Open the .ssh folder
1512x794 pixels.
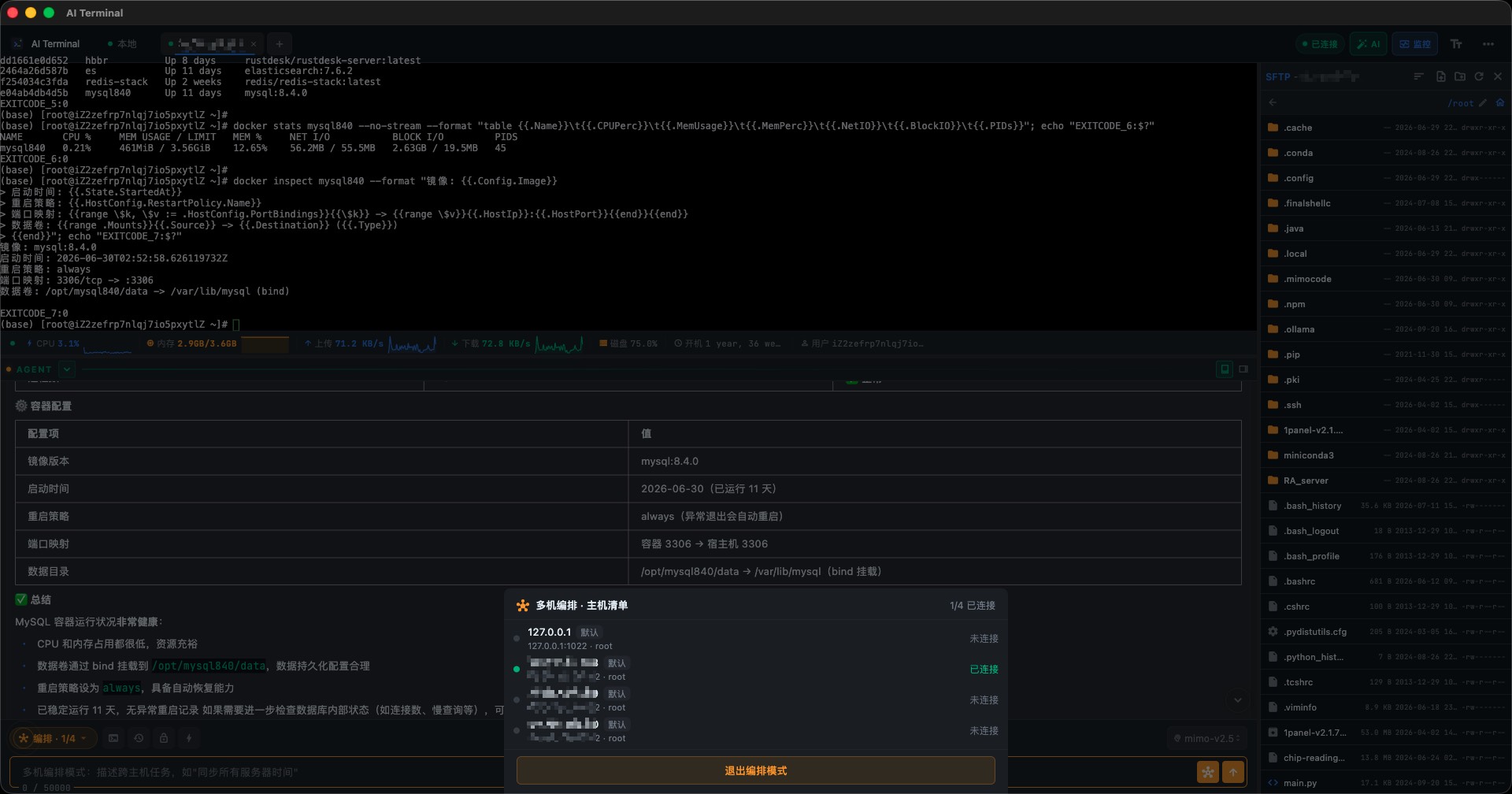click(1385, 405)
